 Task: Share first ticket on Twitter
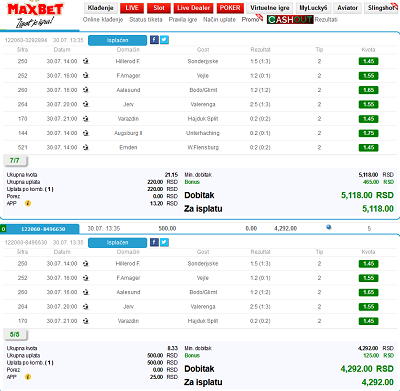tap(164, 40)
